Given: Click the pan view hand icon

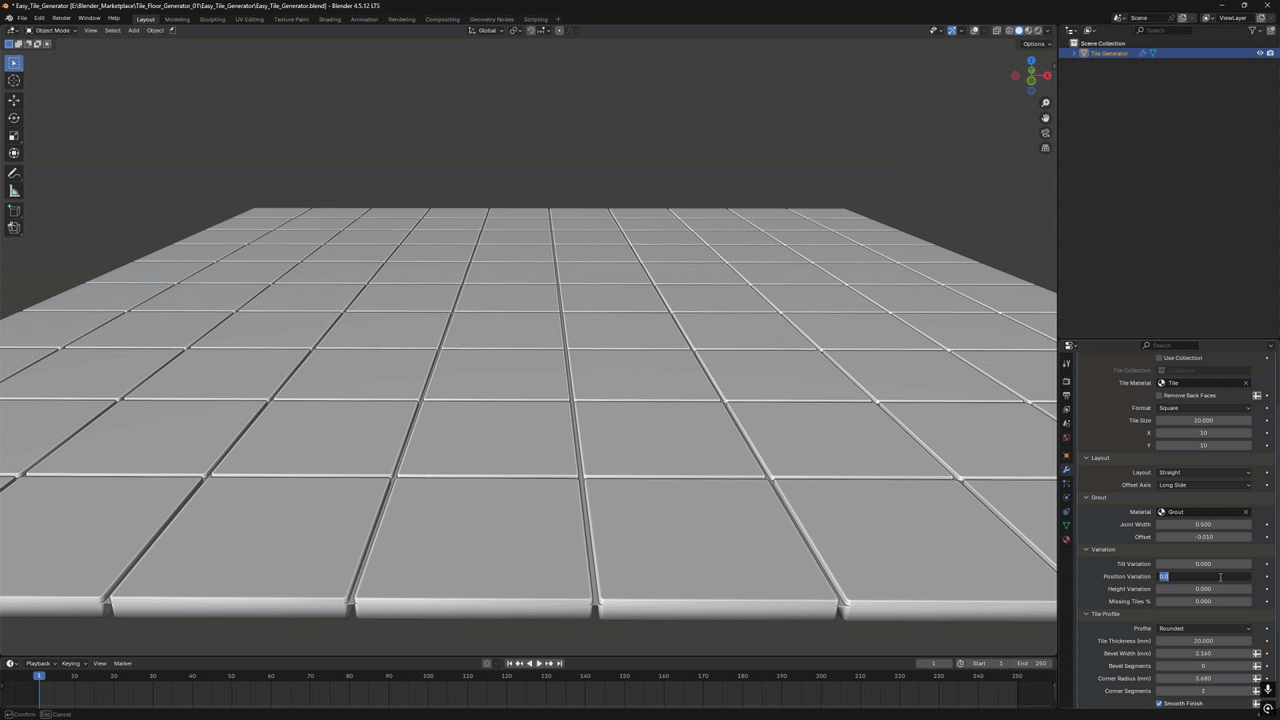Looking at the screenshot, I should point(1045,118).
